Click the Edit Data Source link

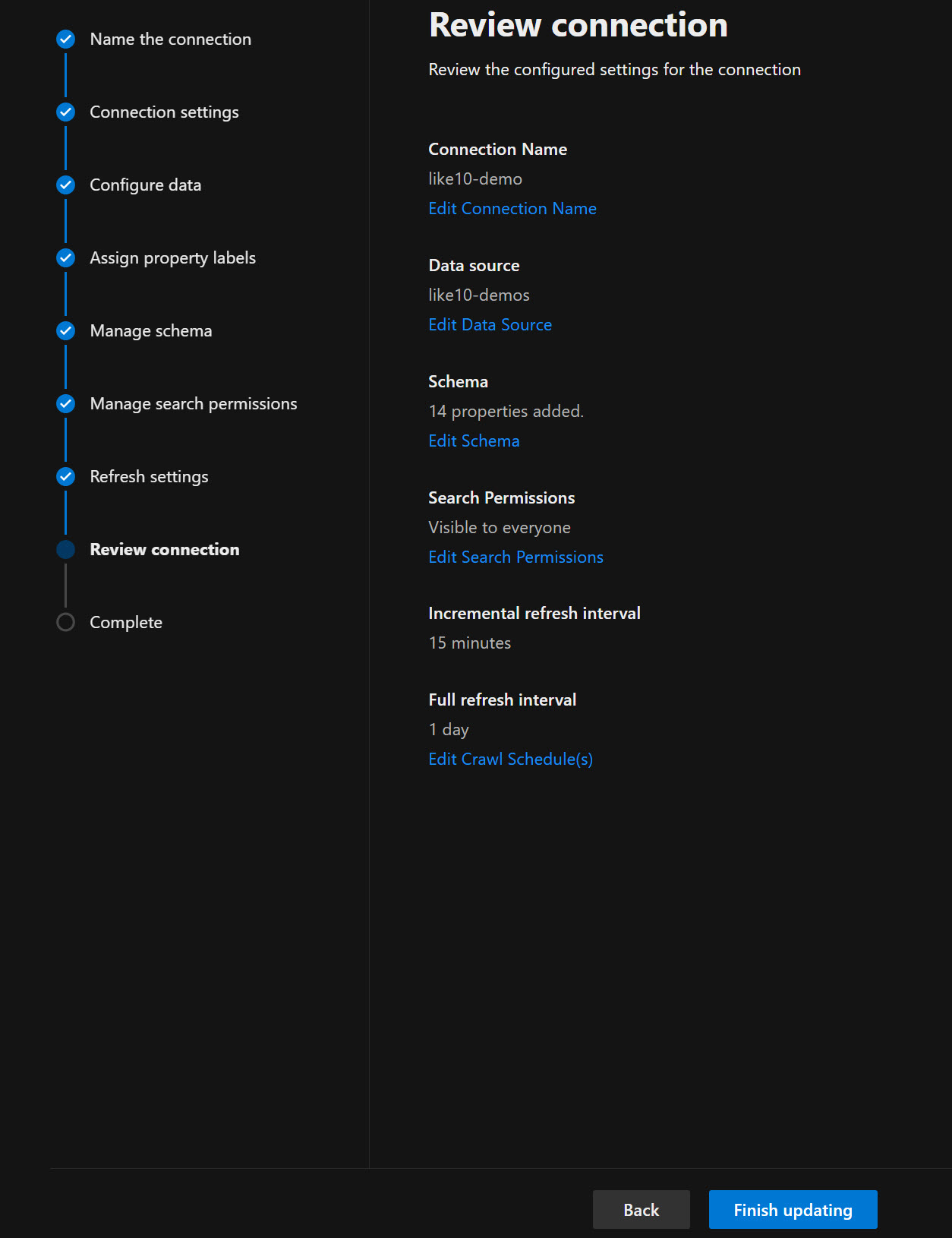(x=490, y=325)
